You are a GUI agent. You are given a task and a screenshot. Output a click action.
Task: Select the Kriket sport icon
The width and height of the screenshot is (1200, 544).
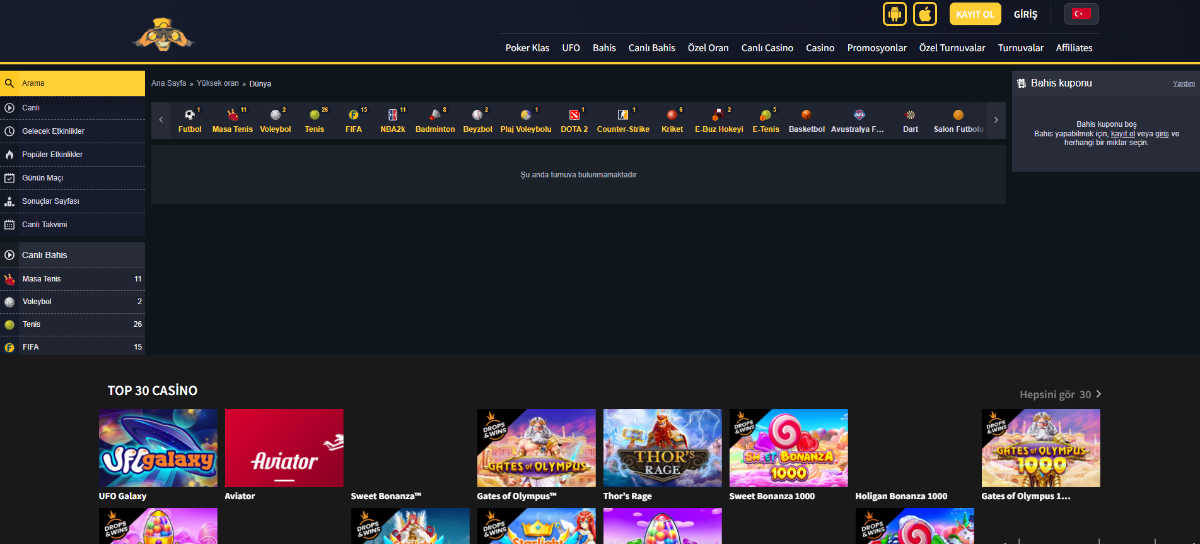coord(672,121)
